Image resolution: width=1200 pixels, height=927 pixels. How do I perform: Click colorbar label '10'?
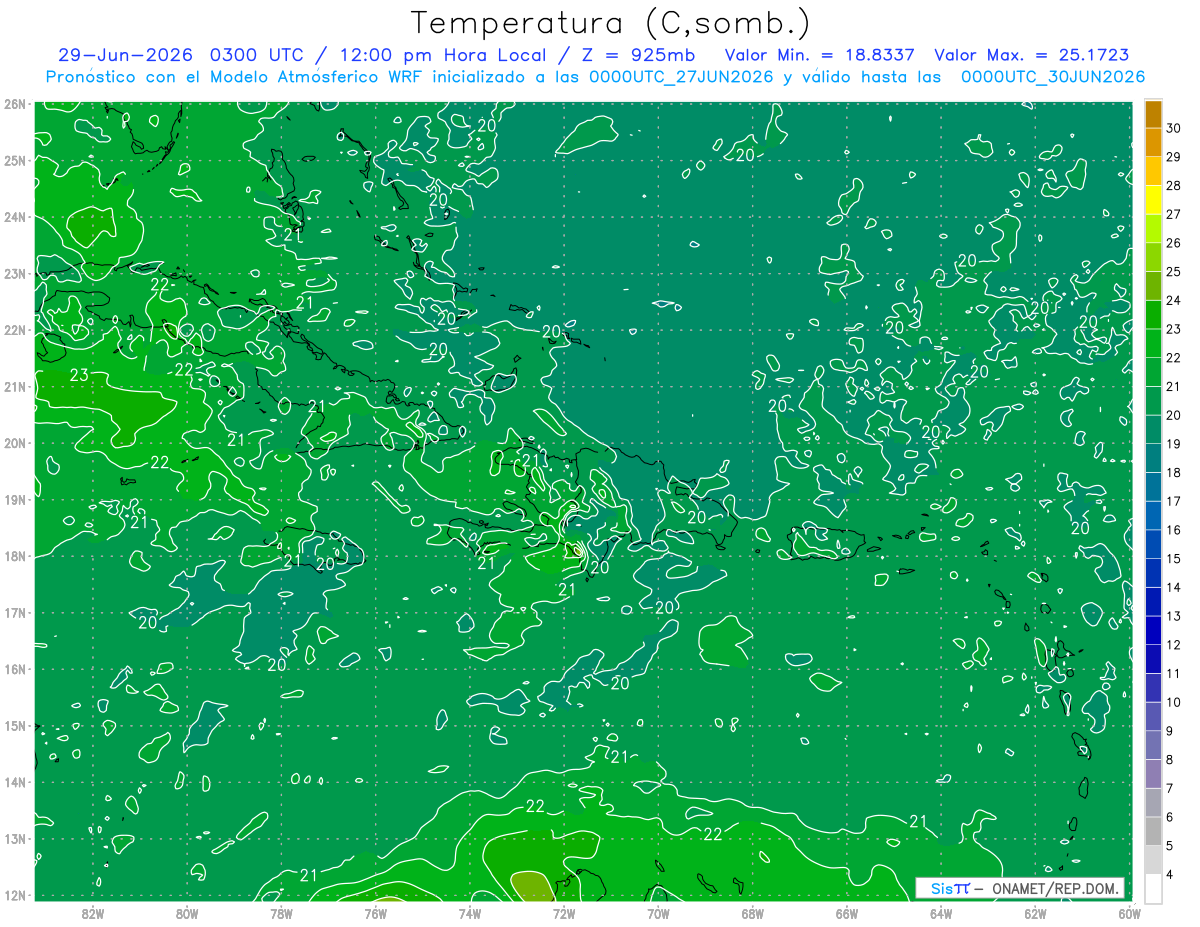point(1174,702)
